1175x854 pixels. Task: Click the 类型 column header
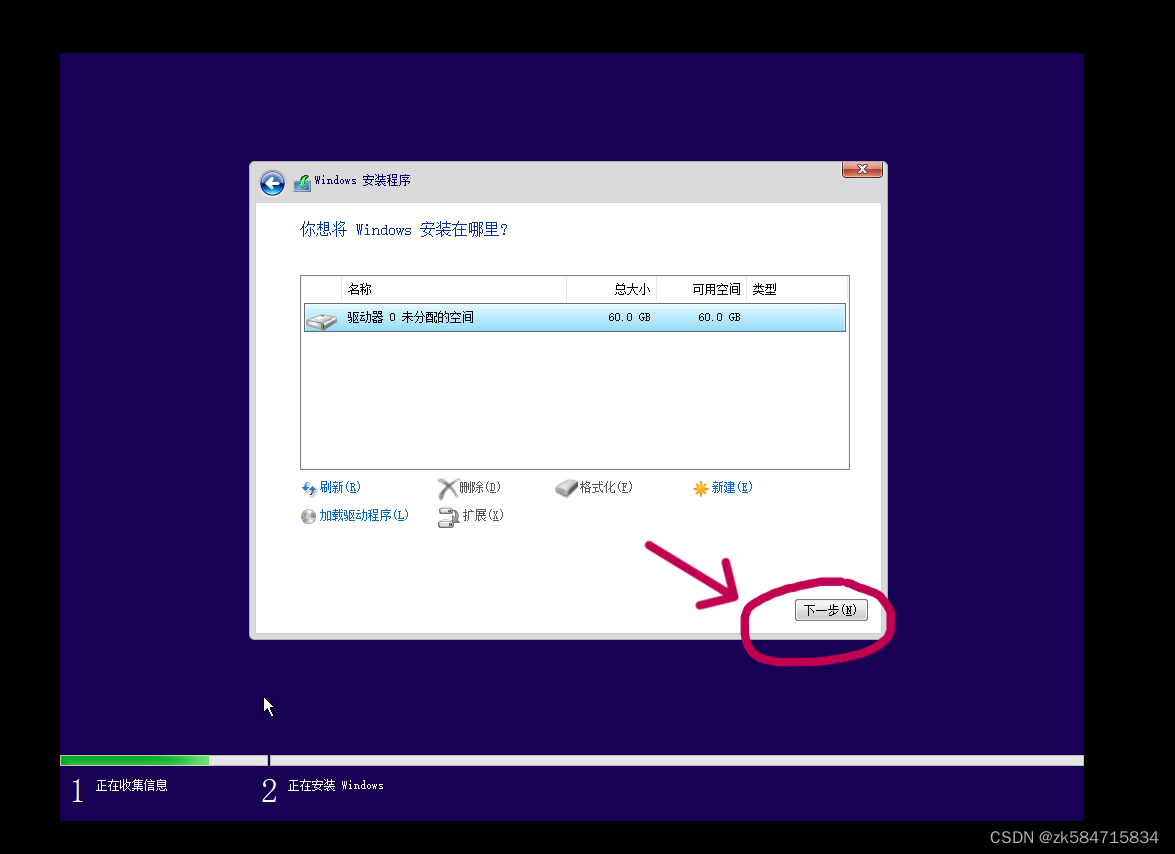pos(797,289)
